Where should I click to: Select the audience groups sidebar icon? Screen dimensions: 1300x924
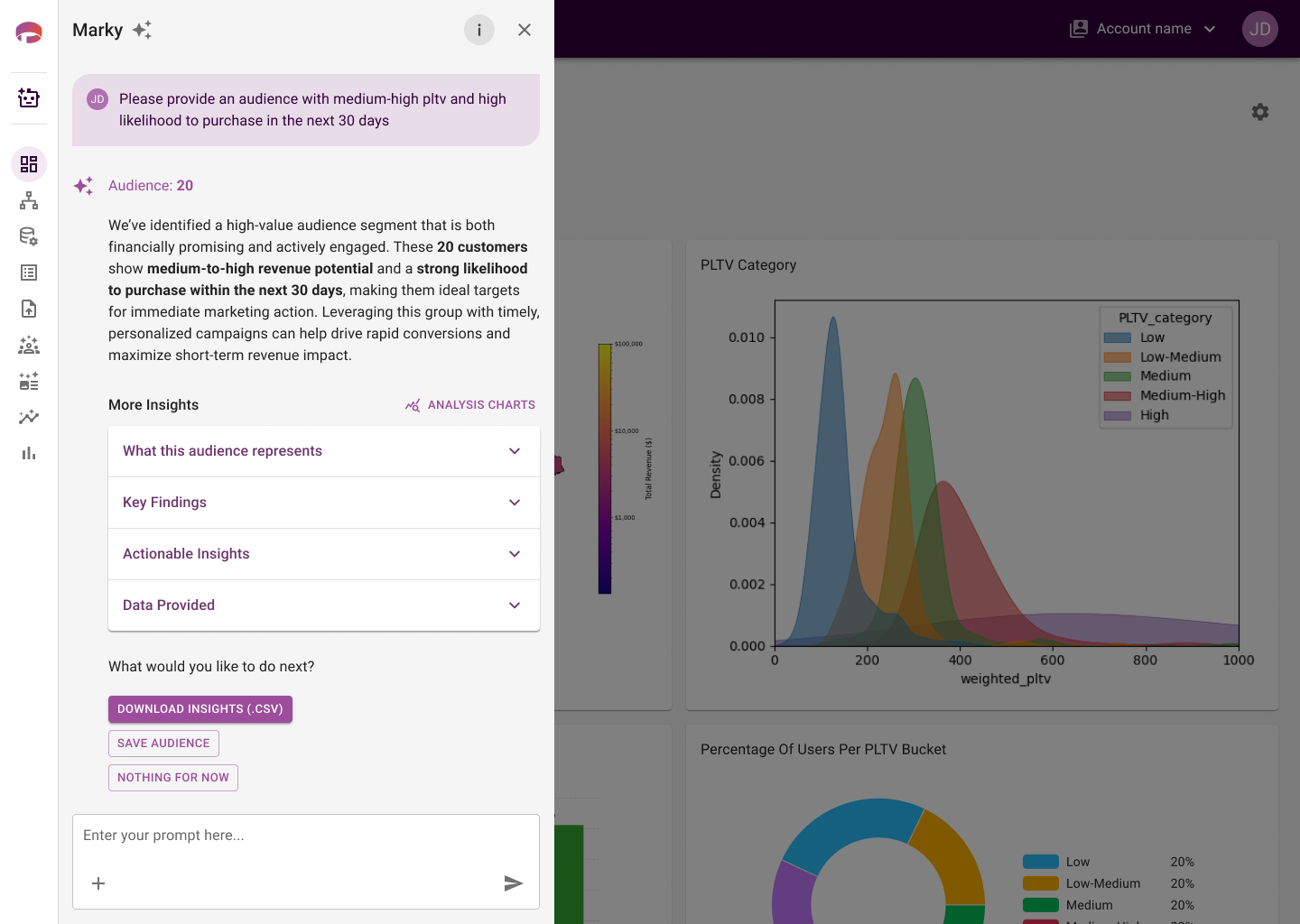29,345
